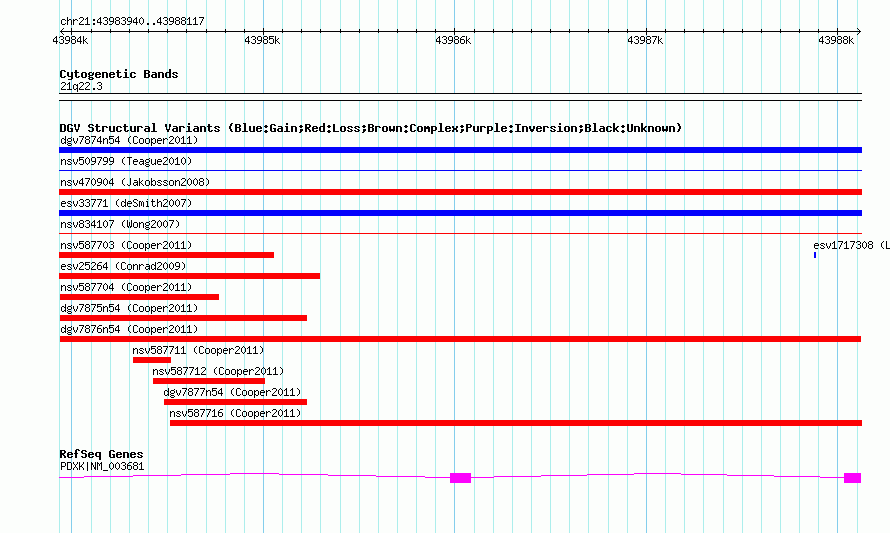The width and height of the screenshot is (890, 533).
Task: Click the PDXK|NM_003681 gene label
Action: click(x=102, y=467)
